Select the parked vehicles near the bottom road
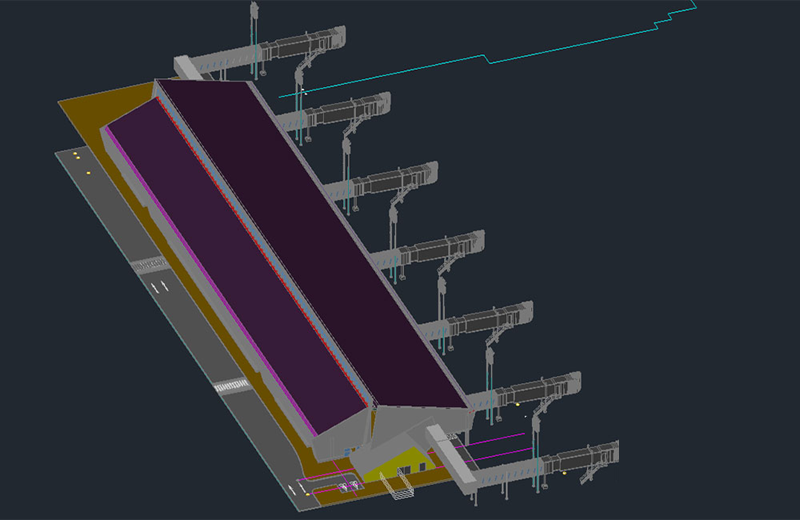 point(350,486)
